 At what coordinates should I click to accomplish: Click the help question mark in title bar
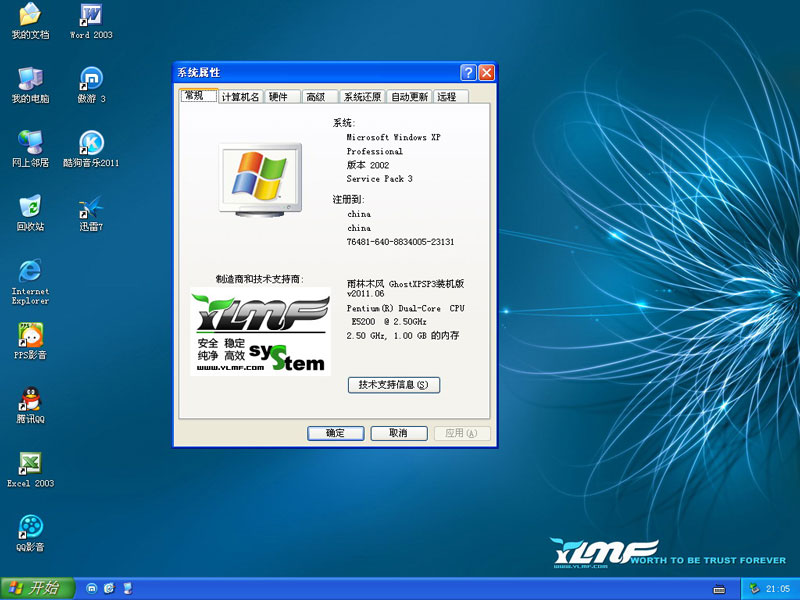click(x=468, y=73)
